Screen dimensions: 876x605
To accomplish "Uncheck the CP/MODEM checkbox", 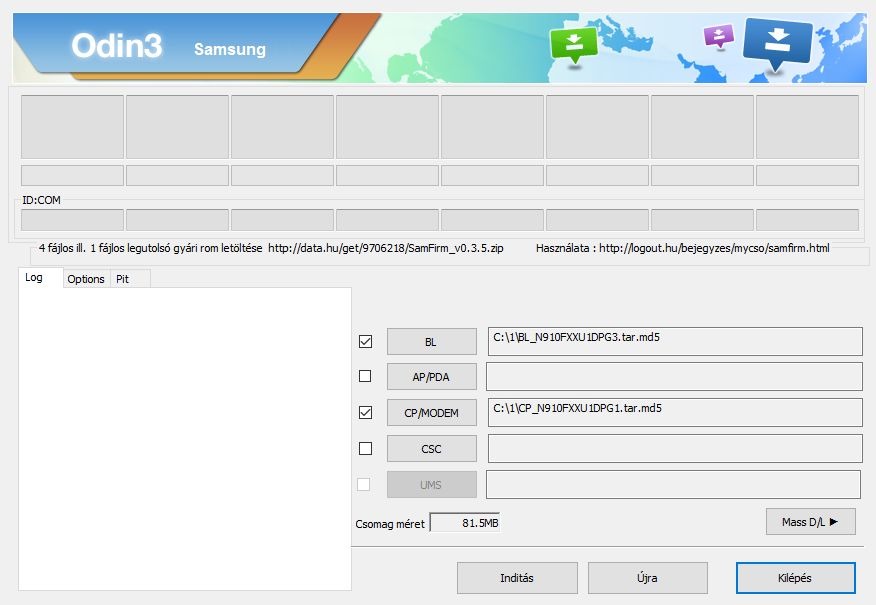I will 365,412.
